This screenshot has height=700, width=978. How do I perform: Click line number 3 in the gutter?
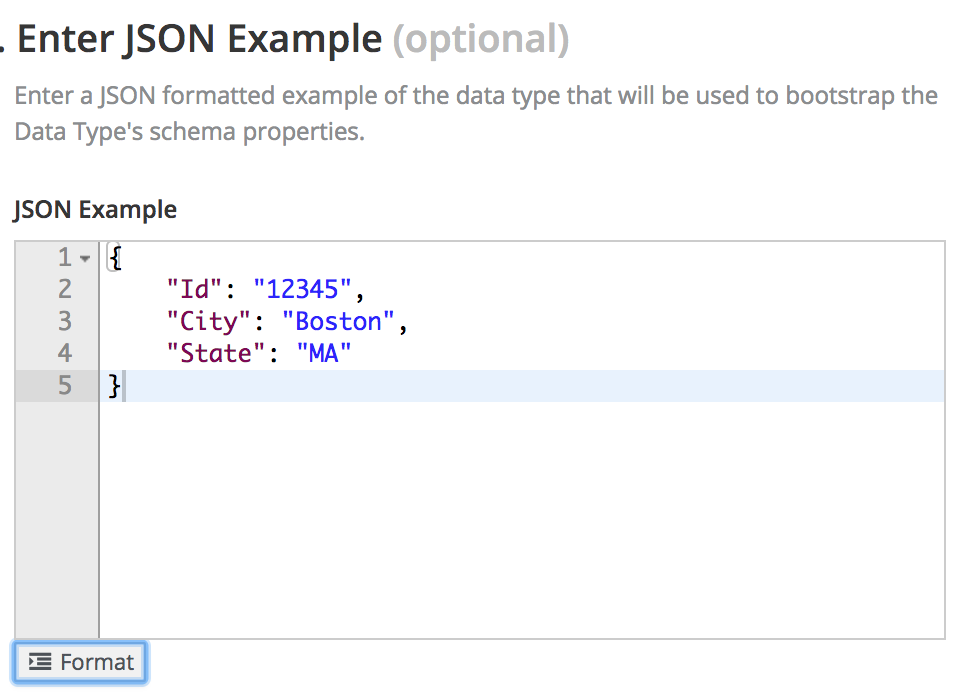(x=65, y=321)
